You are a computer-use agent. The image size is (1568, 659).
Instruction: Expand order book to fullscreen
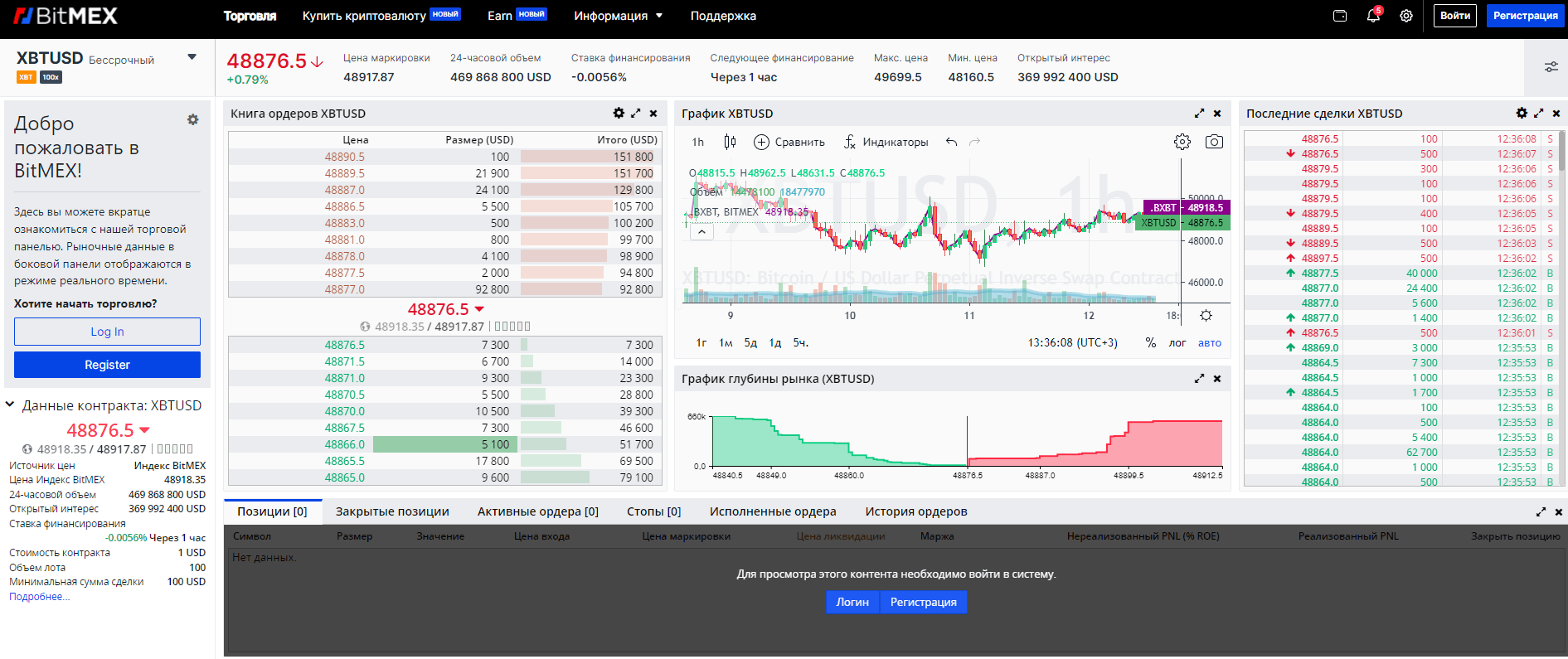[636, 114]
